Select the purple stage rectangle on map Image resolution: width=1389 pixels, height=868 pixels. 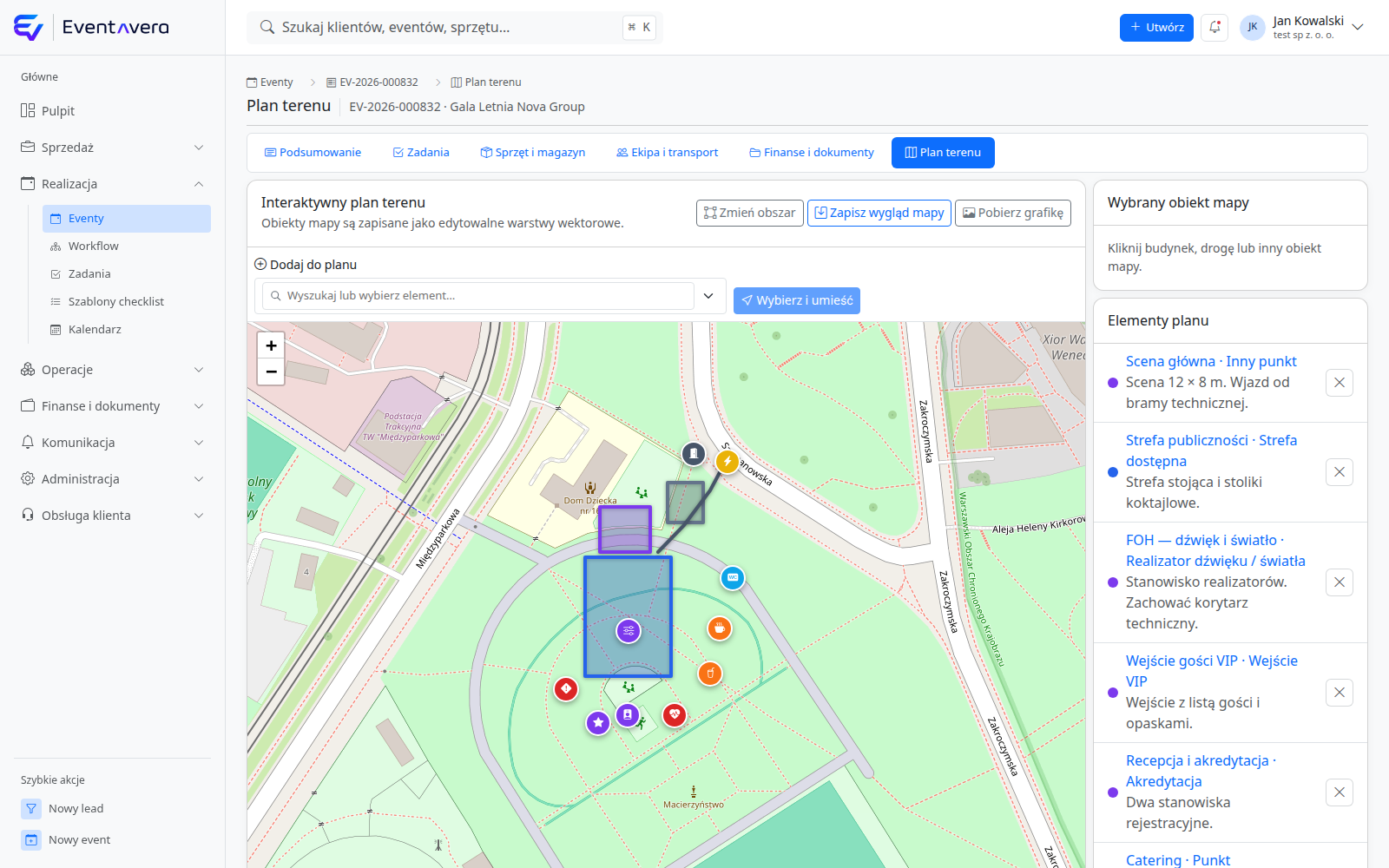pyautogui.click(x=625, y=529)
